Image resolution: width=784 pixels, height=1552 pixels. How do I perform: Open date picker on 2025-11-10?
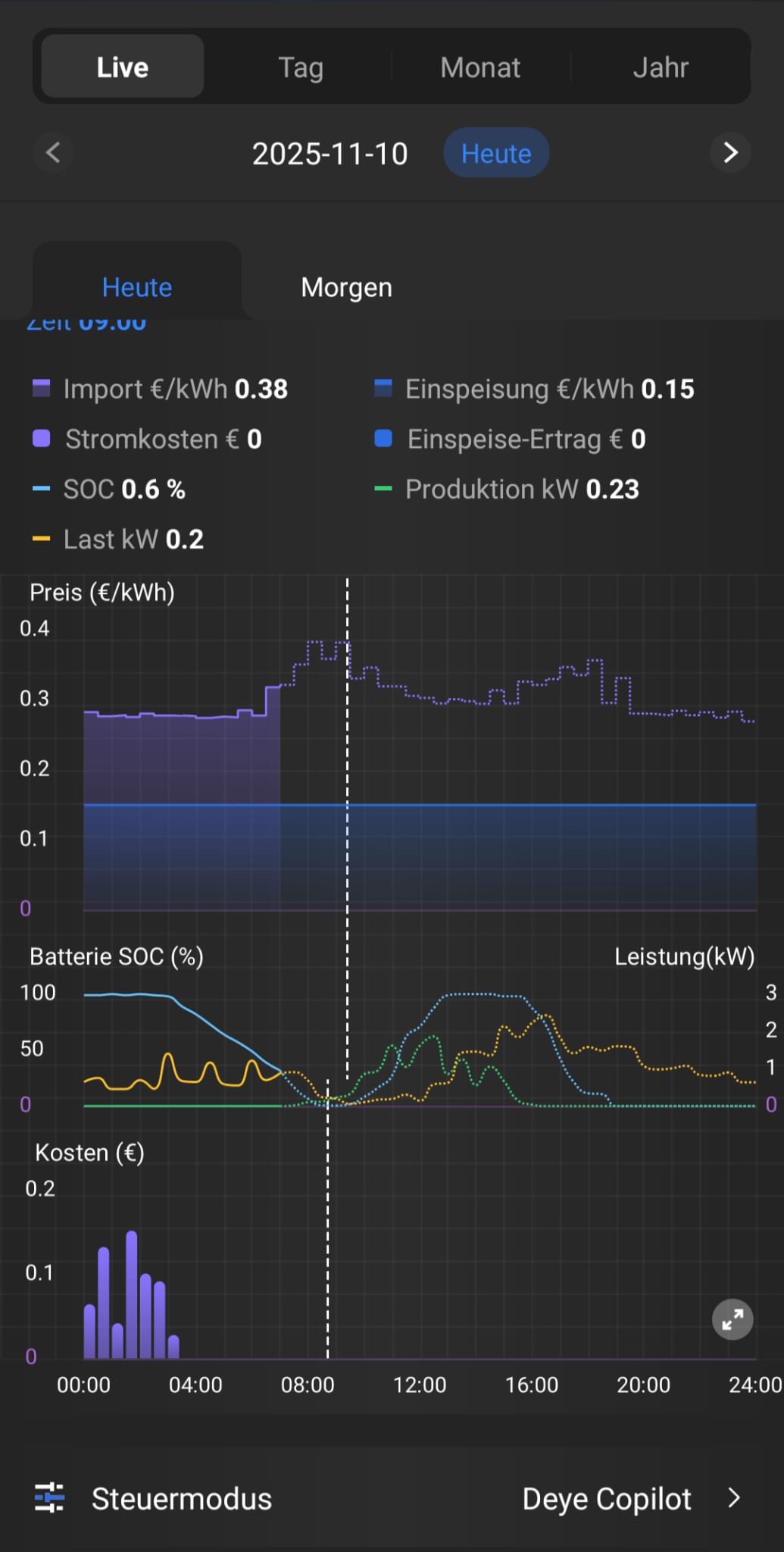point(330,154)
